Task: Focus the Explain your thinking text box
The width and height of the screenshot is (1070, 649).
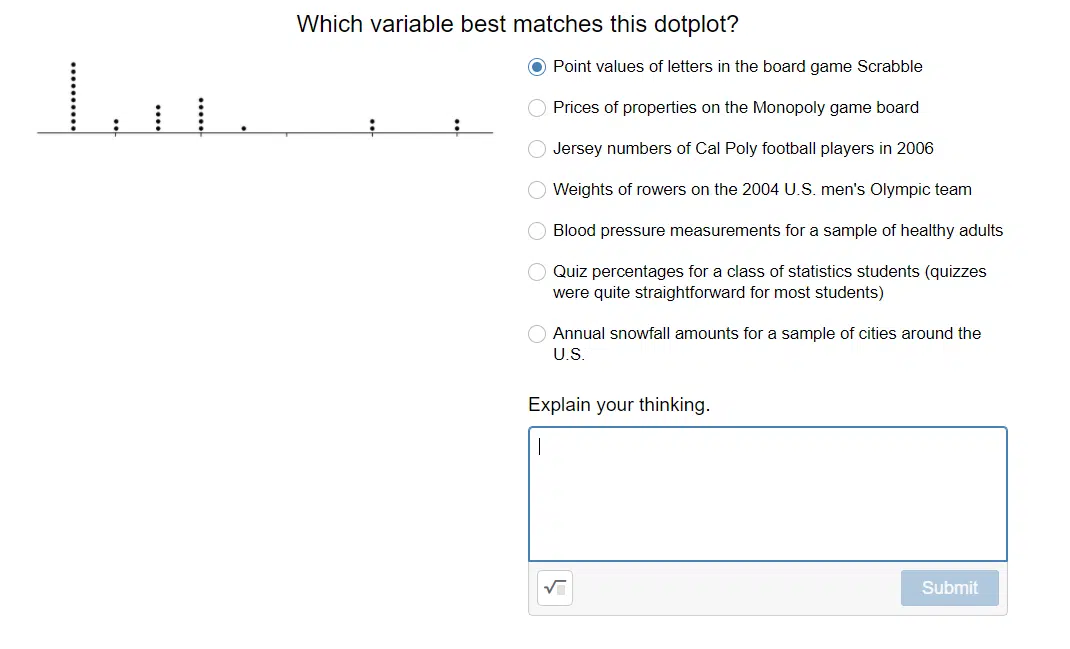Action: click(768, 494)
